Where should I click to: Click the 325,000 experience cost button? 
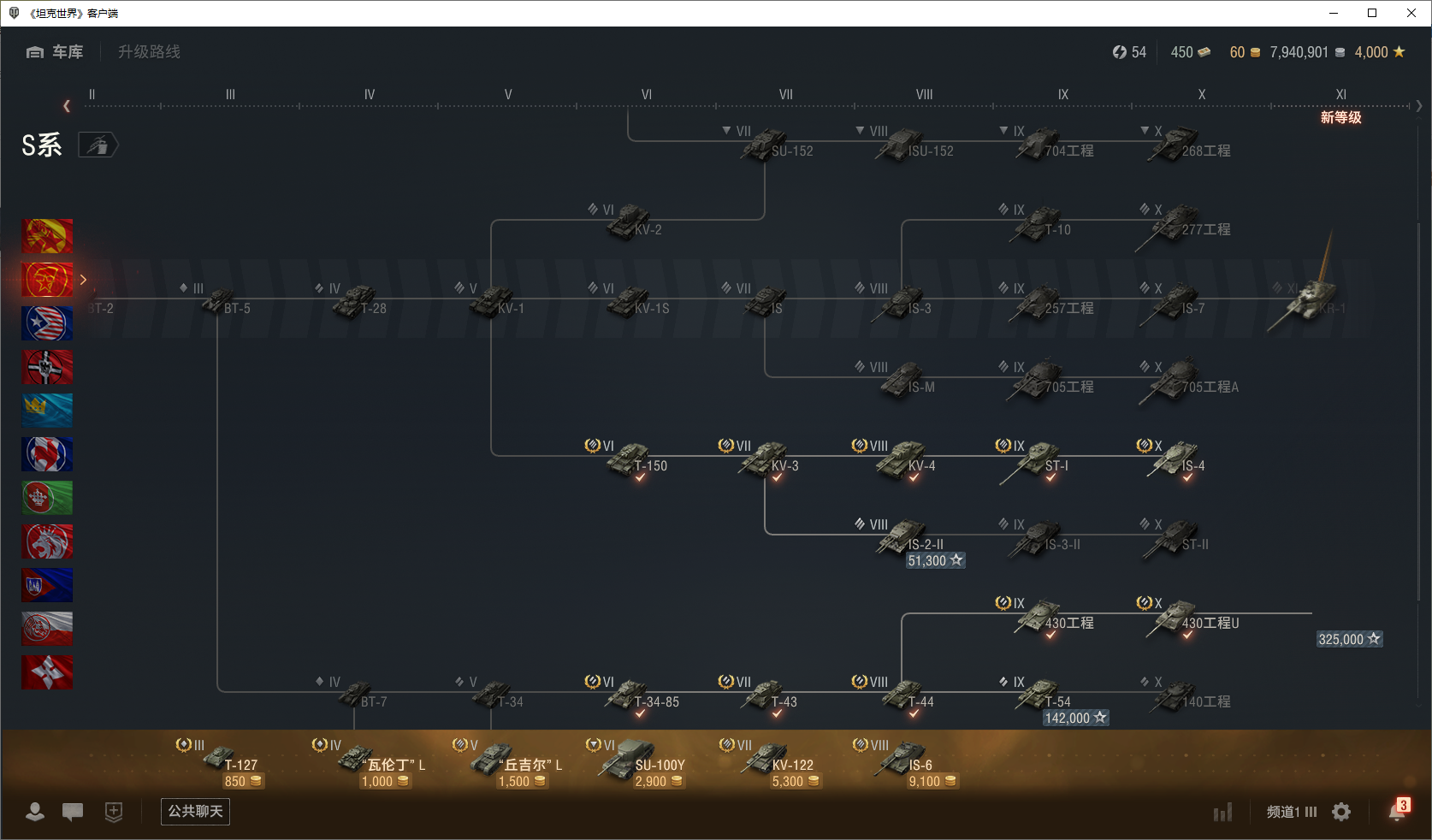[x=1349, y=640]
